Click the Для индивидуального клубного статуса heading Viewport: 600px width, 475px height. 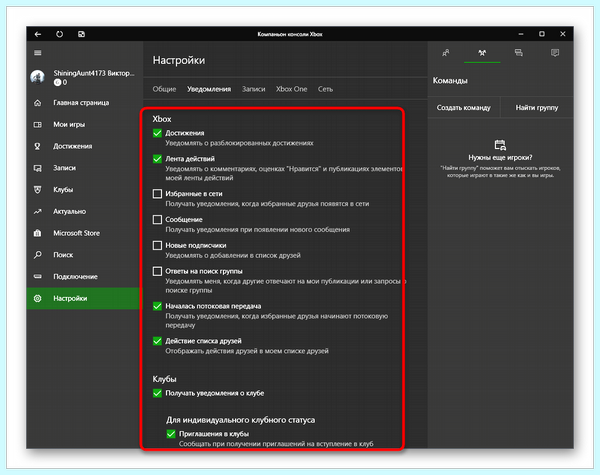pyautogui.click(x=240, y=420)
